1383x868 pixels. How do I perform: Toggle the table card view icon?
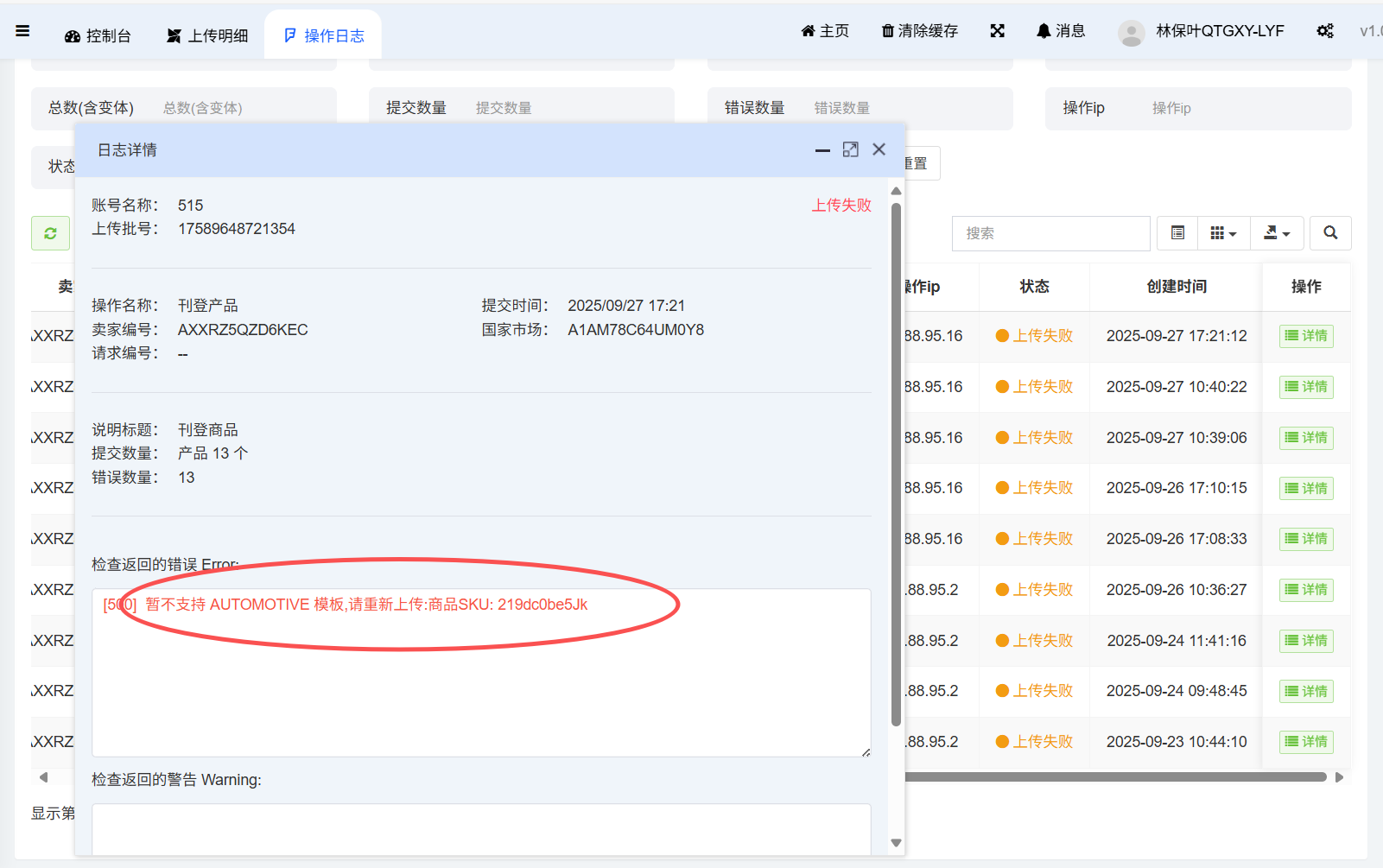pos(1177,233)
